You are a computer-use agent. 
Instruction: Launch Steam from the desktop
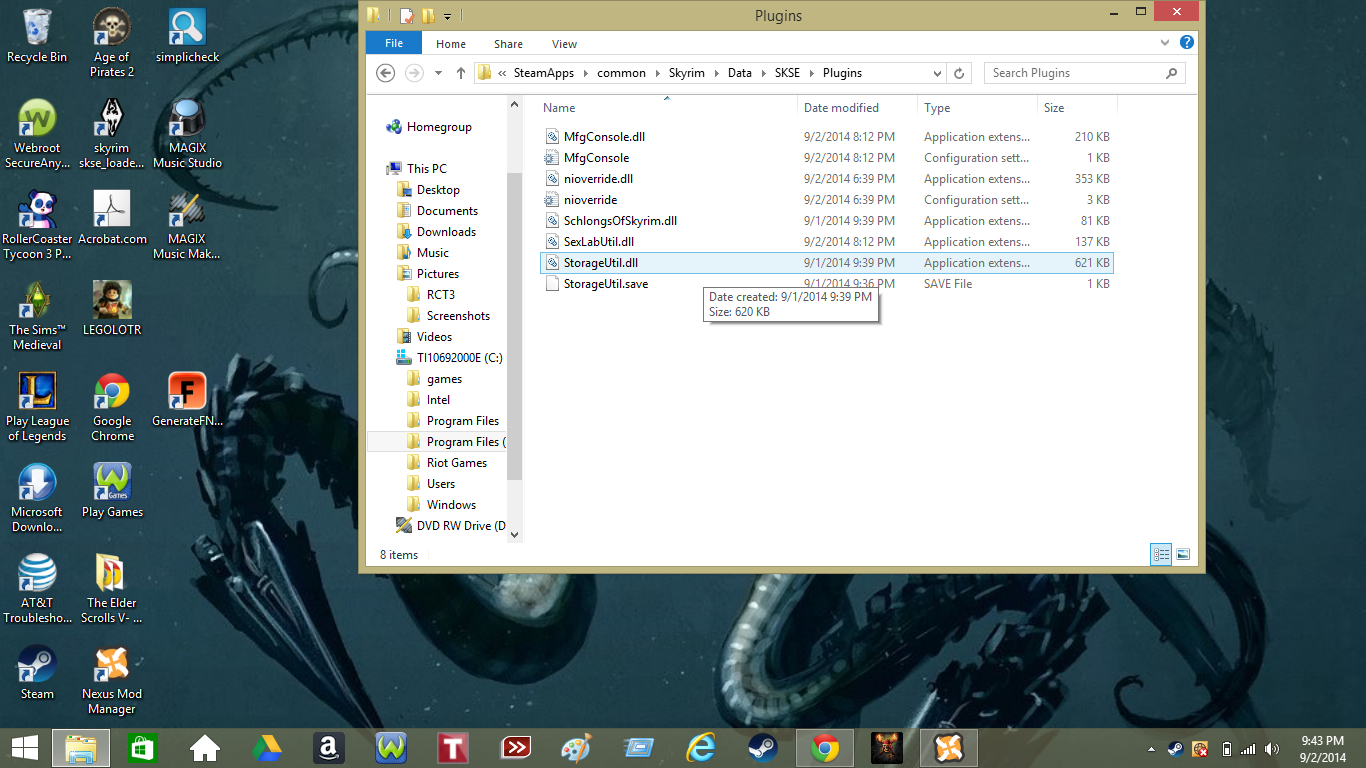(37, 673)
